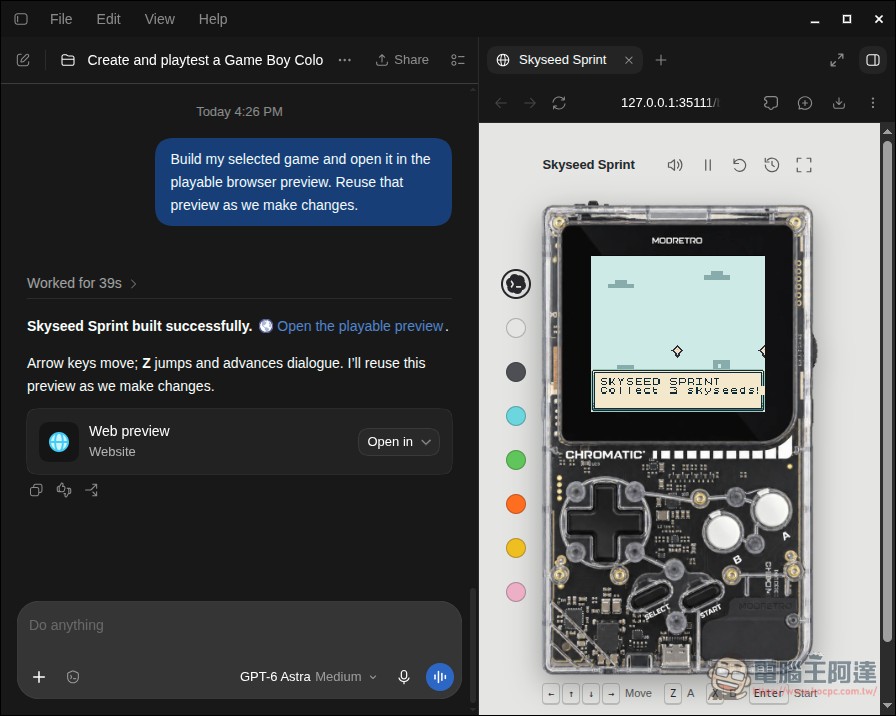
Task: Choose the pink shell color
Action: point(516,592)
